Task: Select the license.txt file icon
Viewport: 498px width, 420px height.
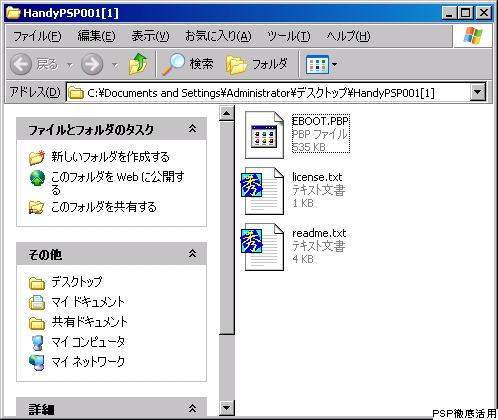Action: pyautogui.click(x=263, y=191)
